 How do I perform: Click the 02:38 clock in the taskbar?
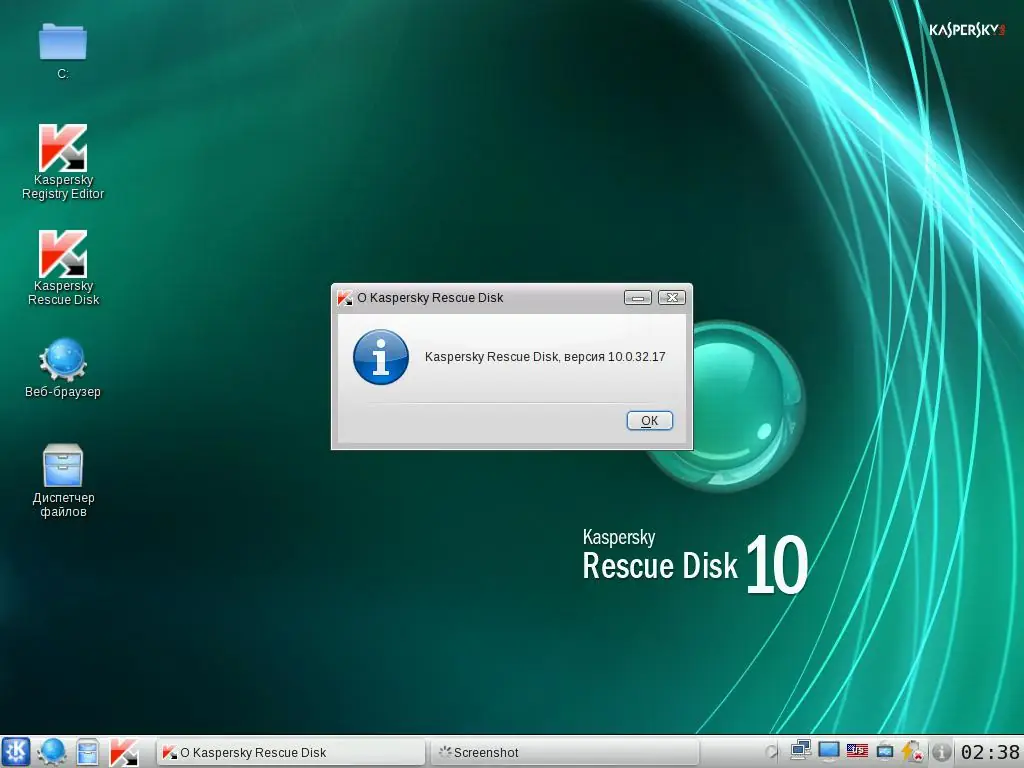click(990, 752)
